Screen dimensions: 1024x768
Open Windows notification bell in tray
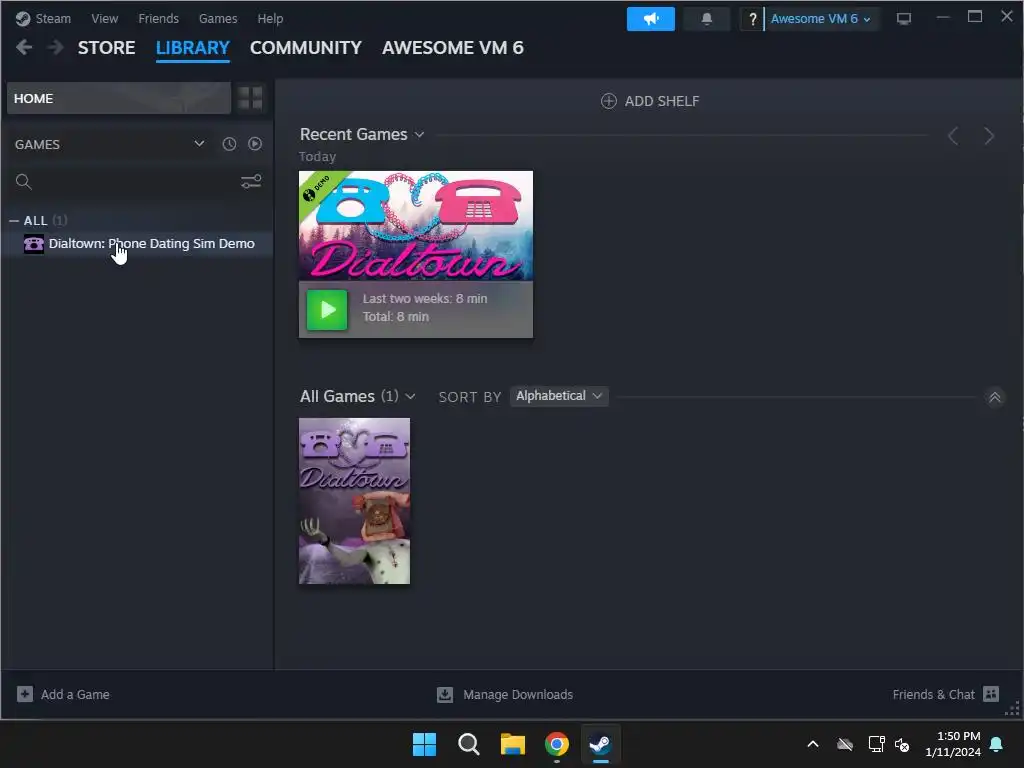point(997,744)
